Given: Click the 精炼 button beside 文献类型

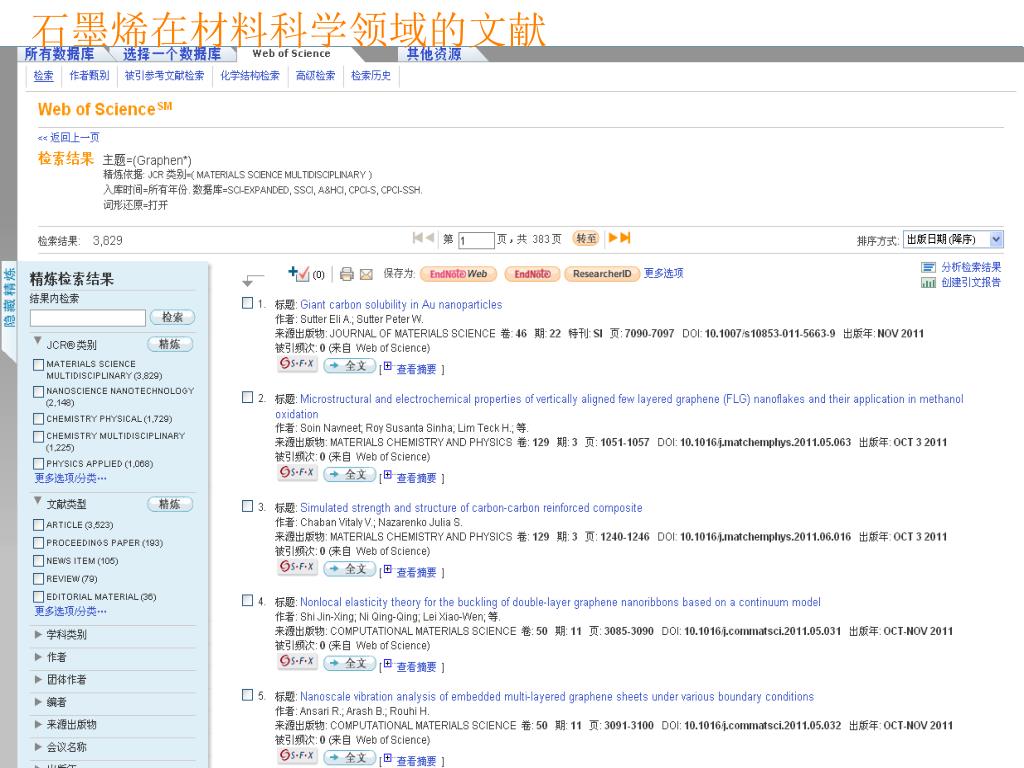Looking at the screenshot, I should 170,504.
